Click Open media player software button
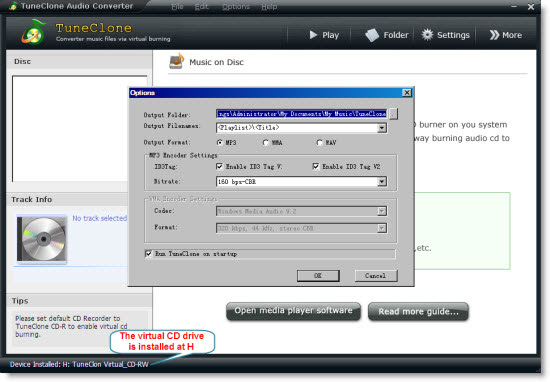Screen dimensions: 550x382 (x=293, y=311)
